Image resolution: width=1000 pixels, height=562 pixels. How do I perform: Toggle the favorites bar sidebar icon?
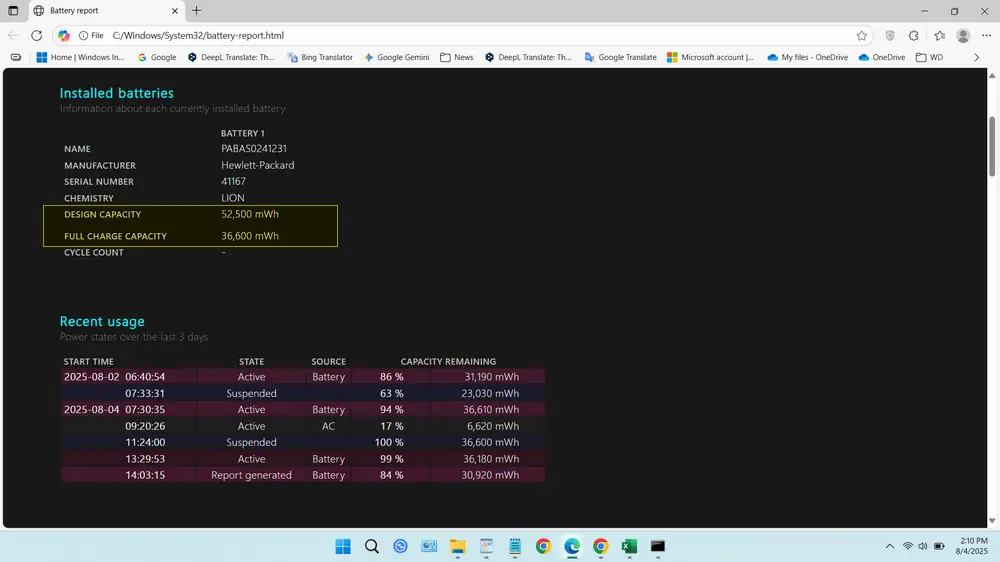[x=16, y=57]
